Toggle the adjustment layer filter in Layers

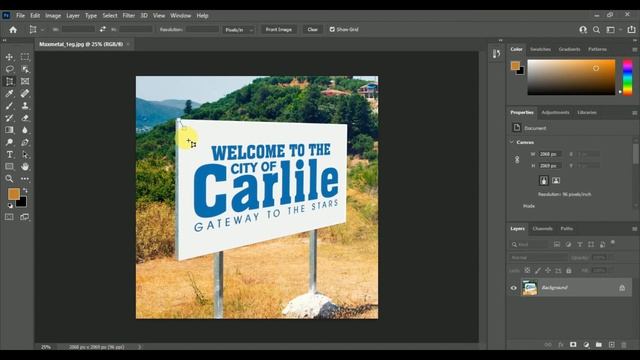[568, 244]
